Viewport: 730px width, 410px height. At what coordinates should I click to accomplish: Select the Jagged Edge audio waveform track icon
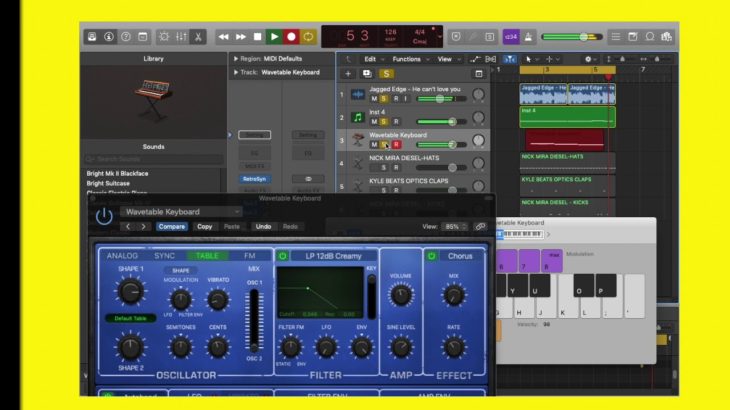click(x=358, y=94)
